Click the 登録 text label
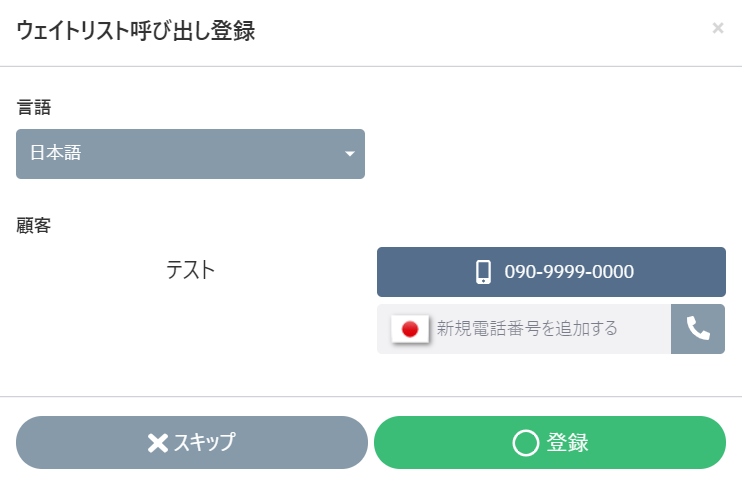This screenshot has height=486, width=742. pos(568,443)
